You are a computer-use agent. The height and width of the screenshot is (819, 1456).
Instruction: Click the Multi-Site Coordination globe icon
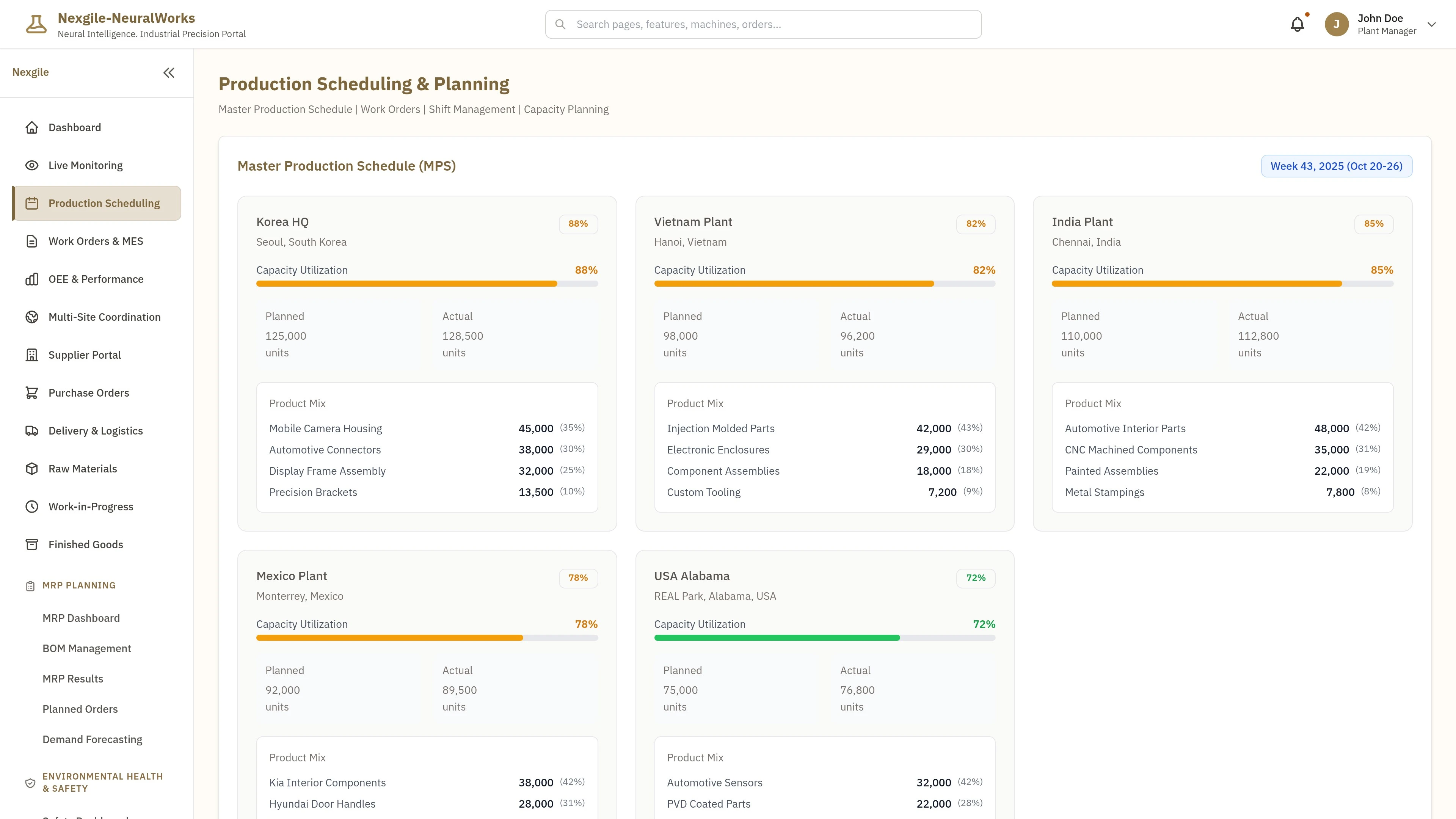click(x=31, y=317)
